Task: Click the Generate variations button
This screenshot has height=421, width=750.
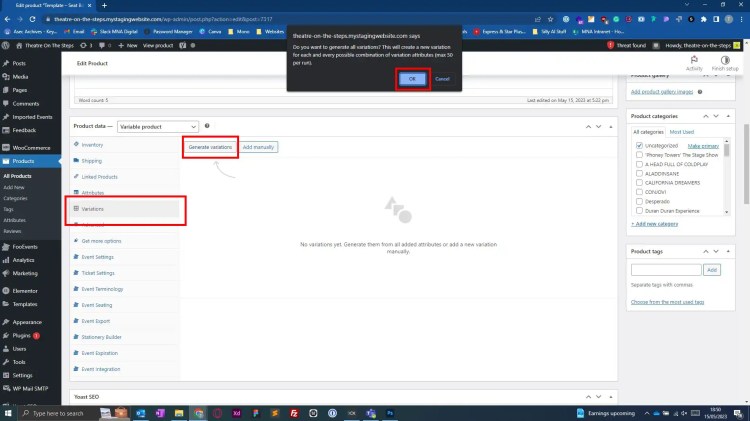Action: click(210, 147)
